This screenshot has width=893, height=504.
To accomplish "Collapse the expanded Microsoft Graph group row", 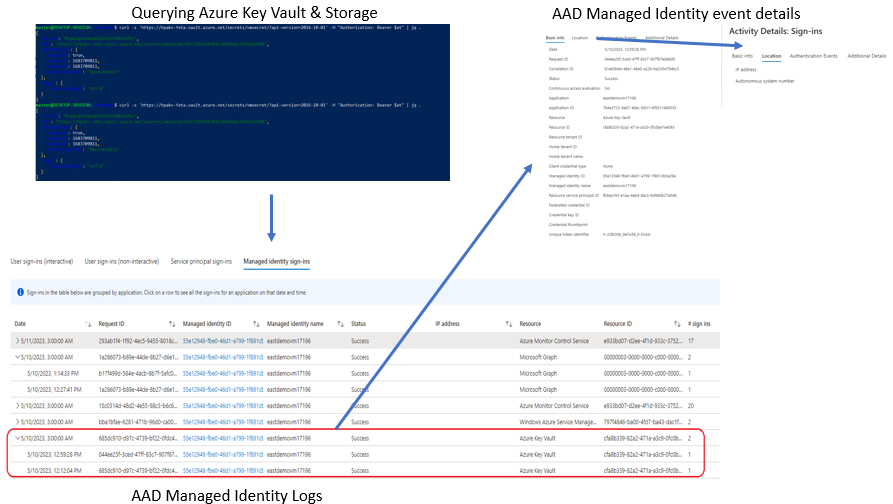I will (x=17, y=356).
